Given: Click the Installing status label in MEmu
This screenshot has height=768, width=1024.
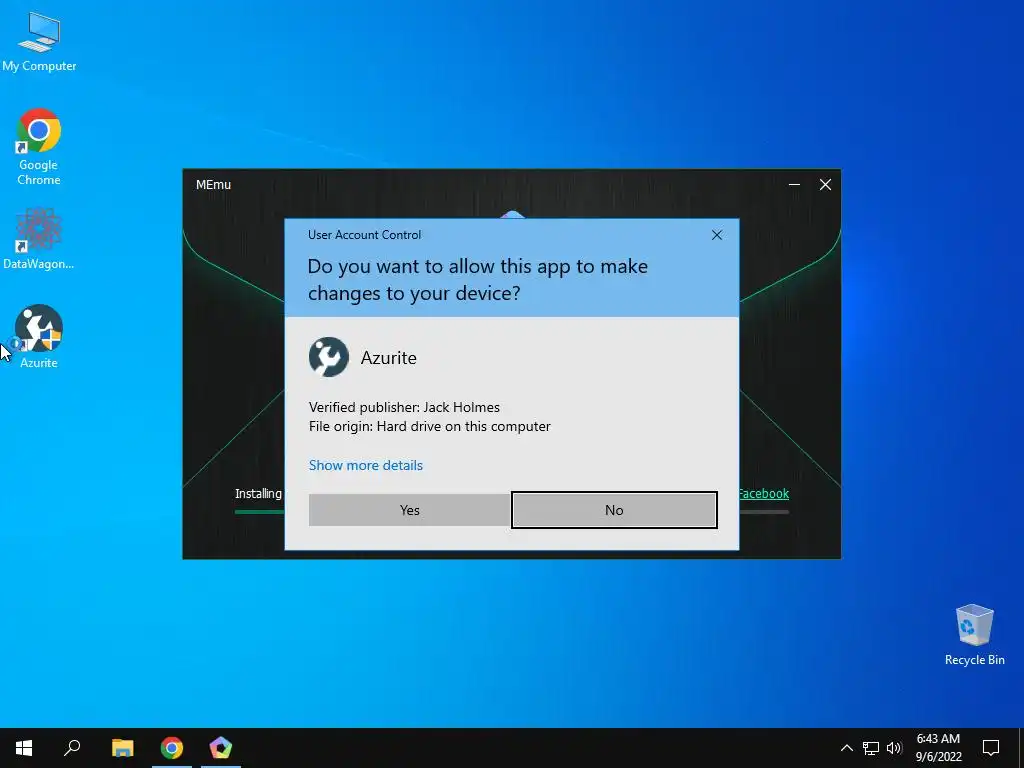Looking at the screenshot, I should (x=259, y=494).
